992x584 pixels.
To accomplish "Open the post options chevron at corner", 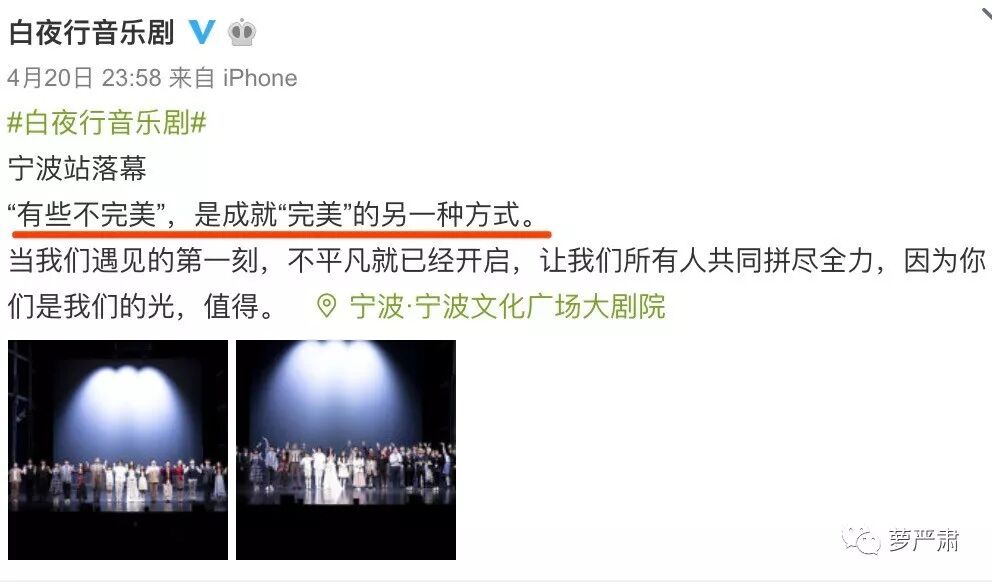I will 986,13.
